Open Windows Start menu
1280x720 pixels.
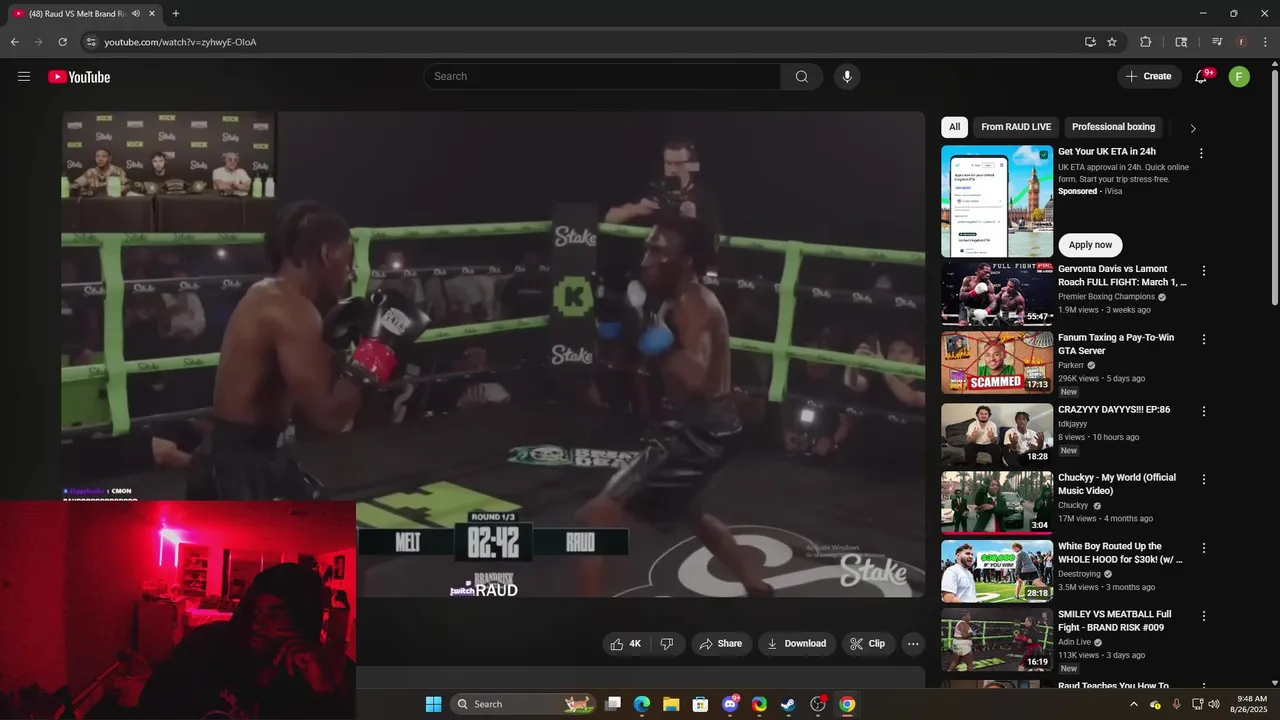pos(433,704)
